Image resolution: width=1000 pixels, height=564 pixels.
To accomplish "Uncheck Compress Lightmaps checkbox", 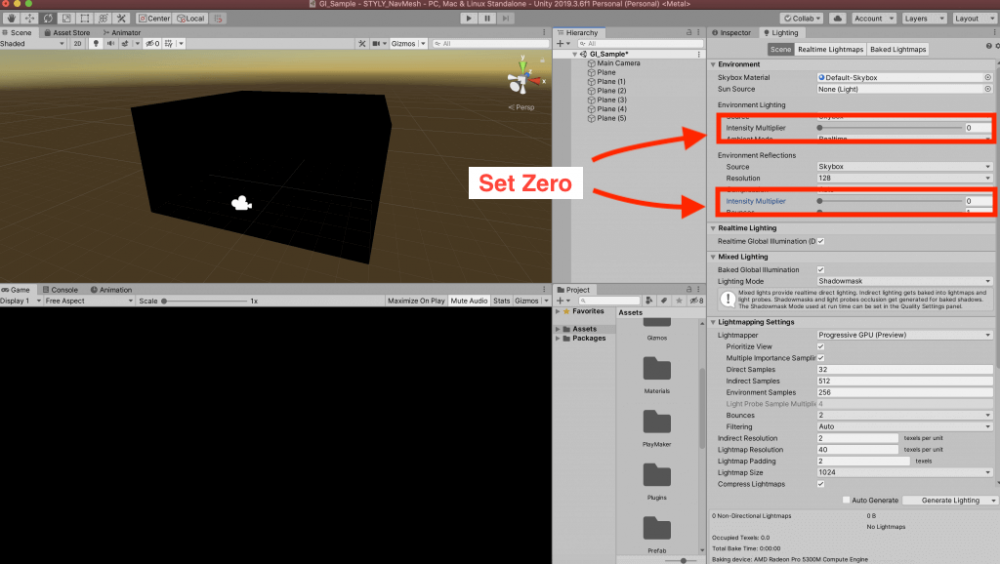I will pyautogui.click(x=821, y=484).
